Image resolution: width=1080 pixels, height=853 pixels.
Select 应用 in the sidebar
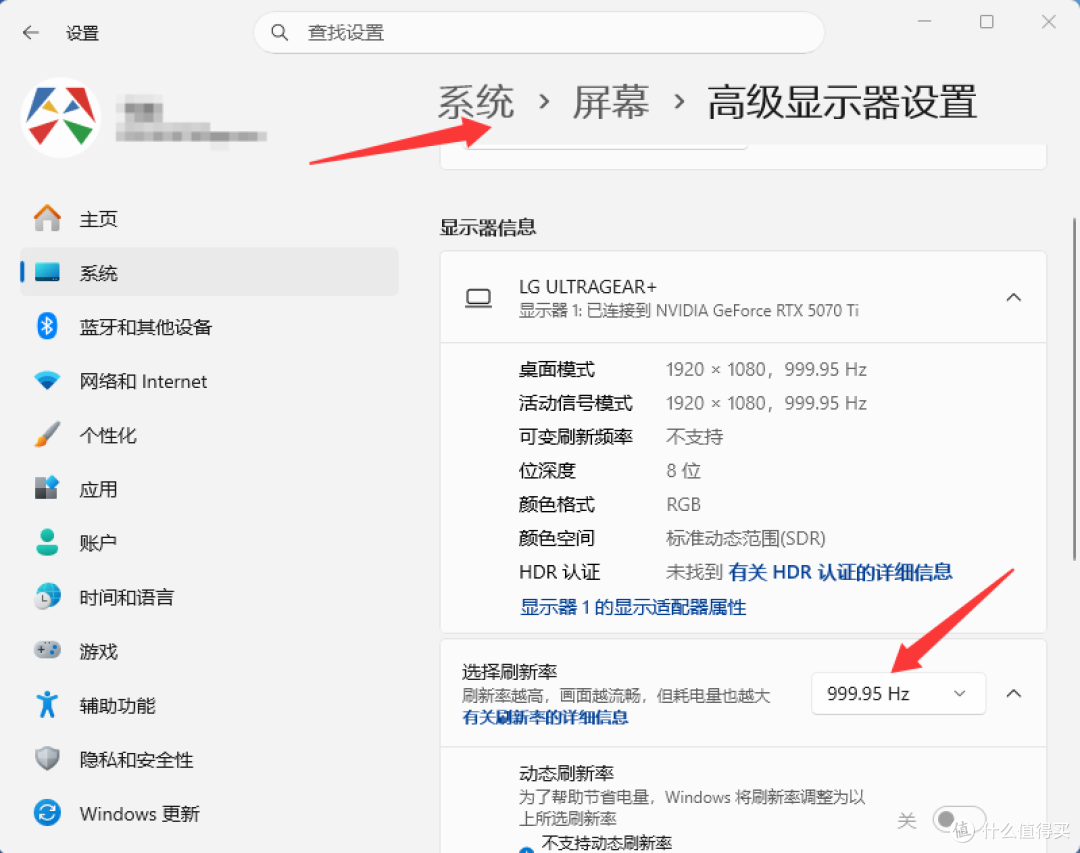209,488
